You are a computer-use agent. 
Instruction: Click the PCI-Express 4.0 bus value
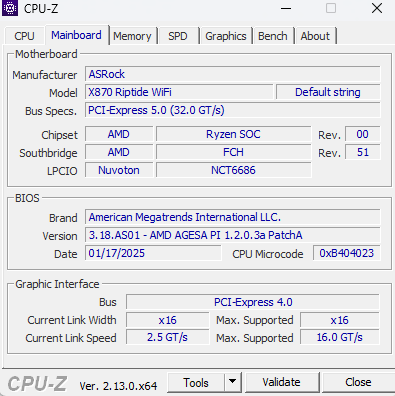tap(253, 302)
